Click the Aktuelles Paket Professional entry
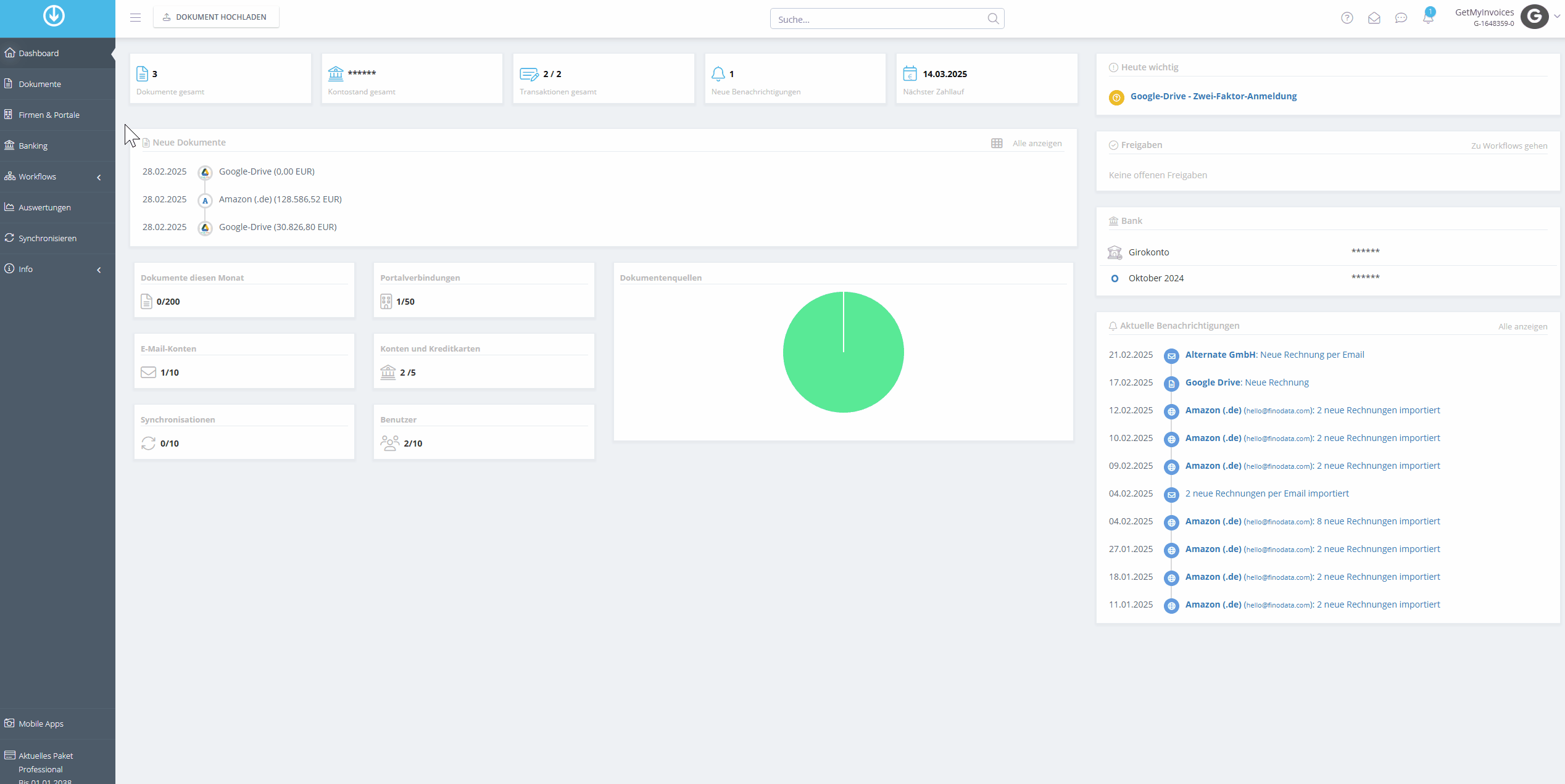This screenshot has height=784, width=1565. tap(57, 762)
